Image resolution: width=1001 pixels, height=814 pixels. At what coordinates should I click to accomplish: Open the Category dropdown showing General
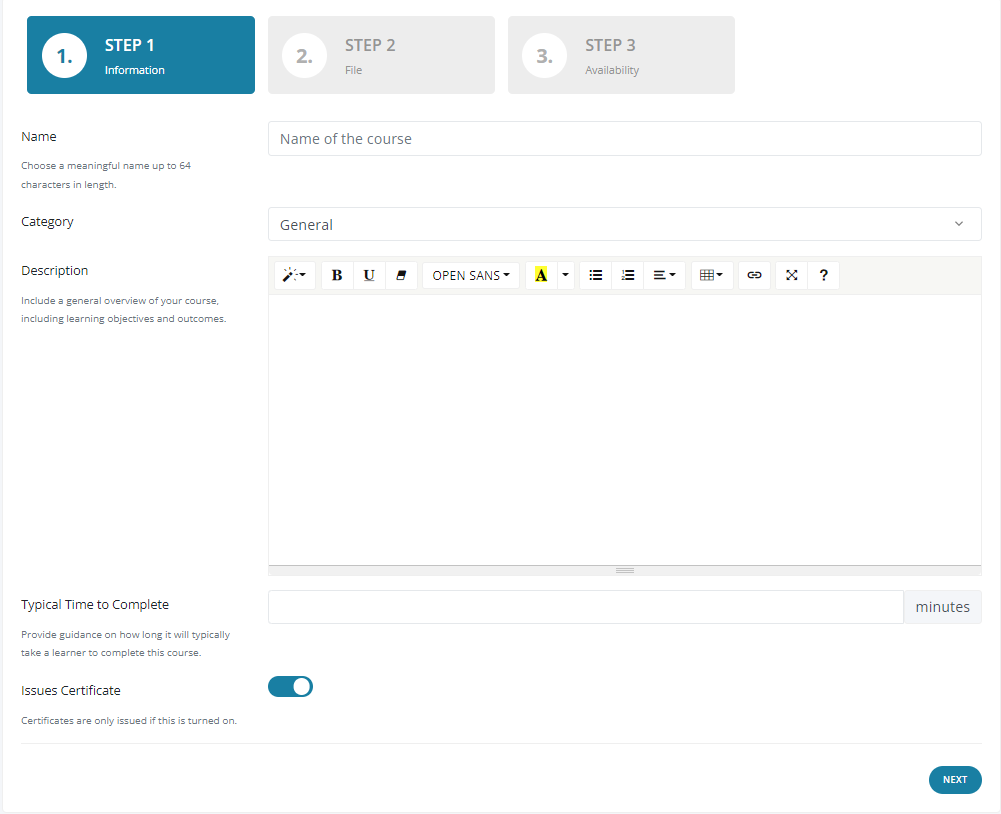click(x=624, y=224)
